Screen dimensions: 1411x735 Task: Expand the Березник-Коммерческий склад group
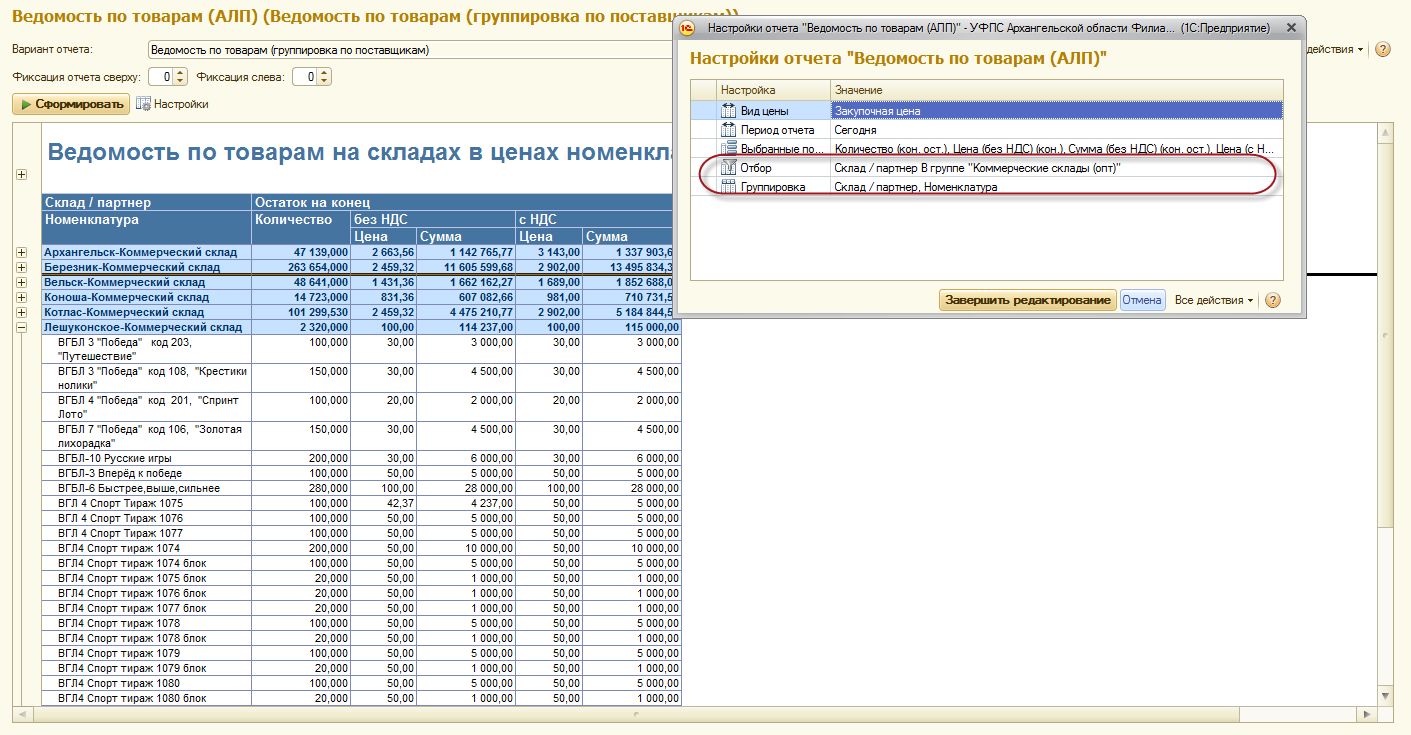click(x=21, y=268)
